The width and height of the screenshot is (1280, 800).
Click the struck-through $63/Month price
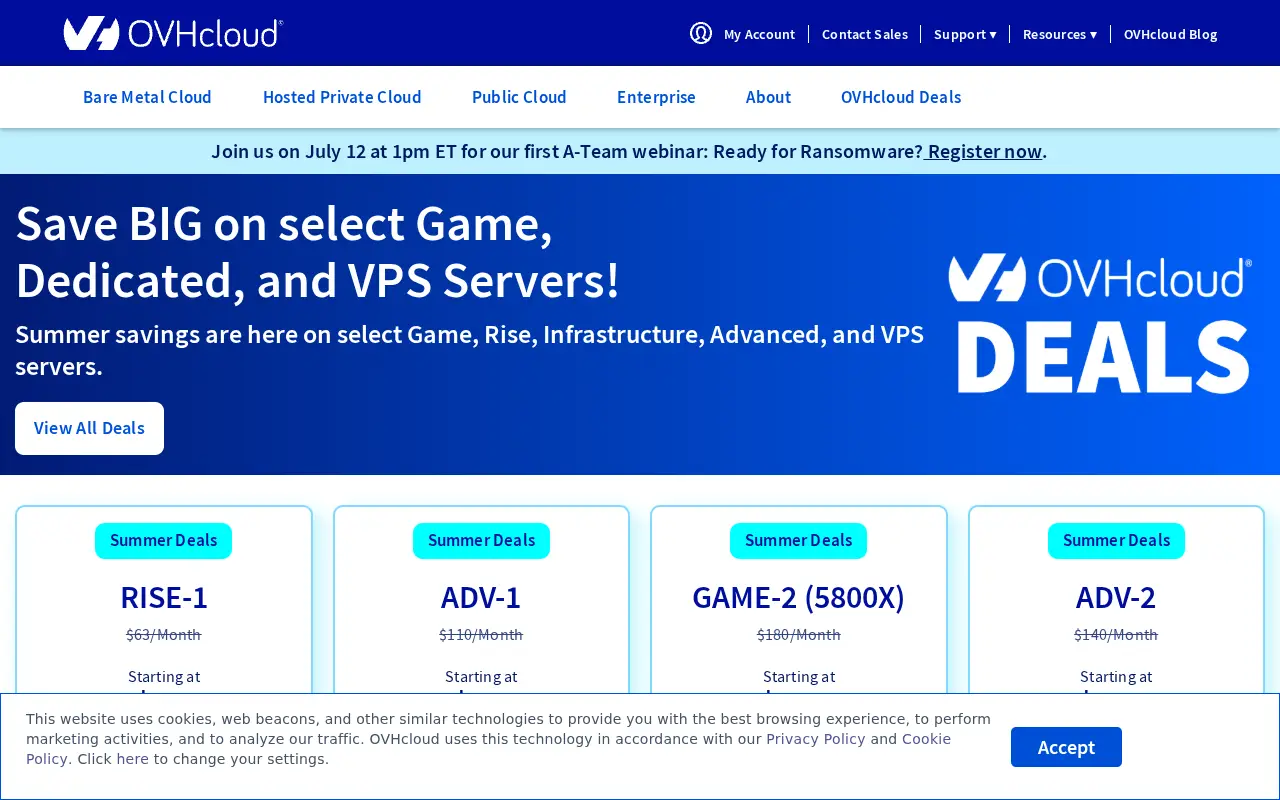pos(164,634)
